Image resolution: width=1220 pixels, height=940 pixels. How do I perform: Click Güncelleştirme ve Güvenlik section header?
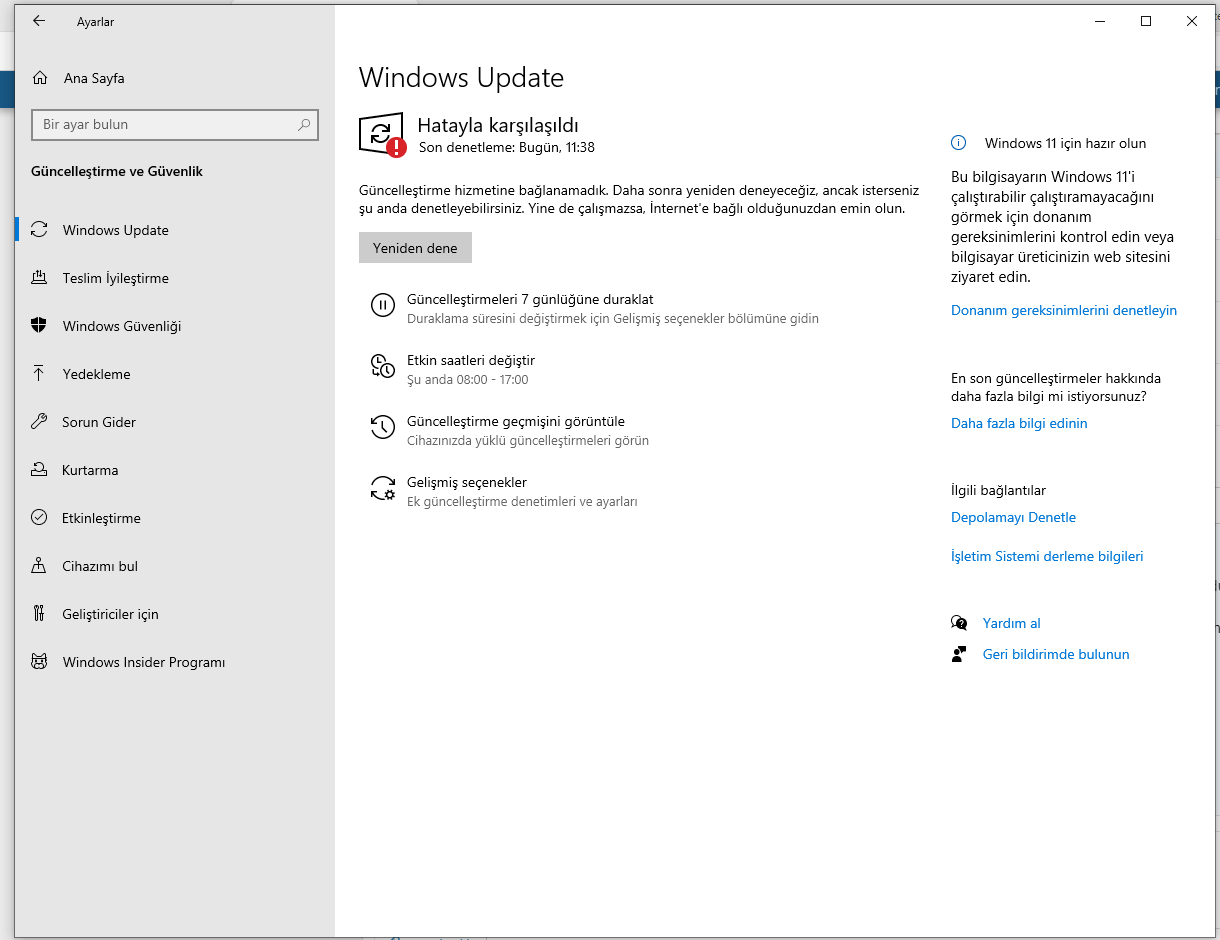coord(117,171)
